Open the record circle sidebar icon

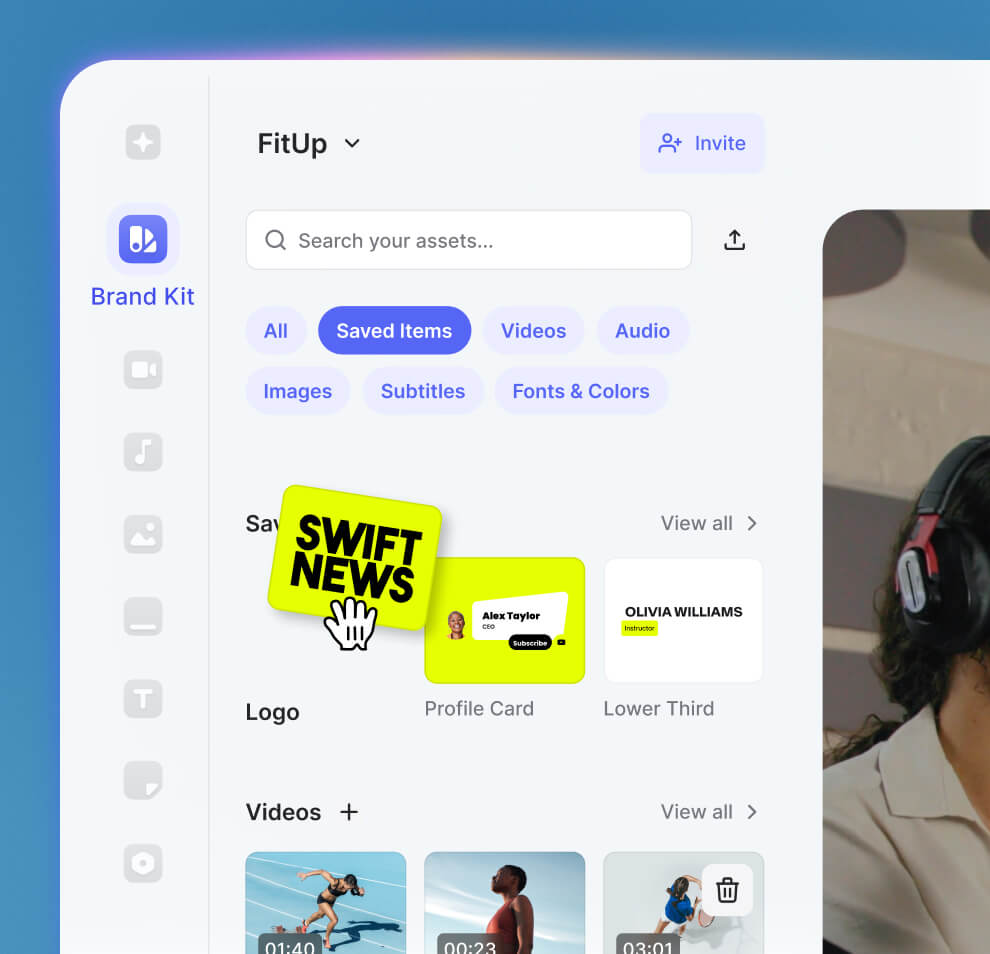tap(143, 863)
